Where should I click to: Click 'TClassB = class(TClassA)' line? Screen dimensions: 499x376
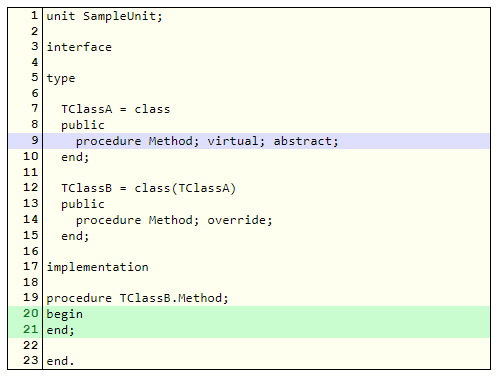point(148,188)
